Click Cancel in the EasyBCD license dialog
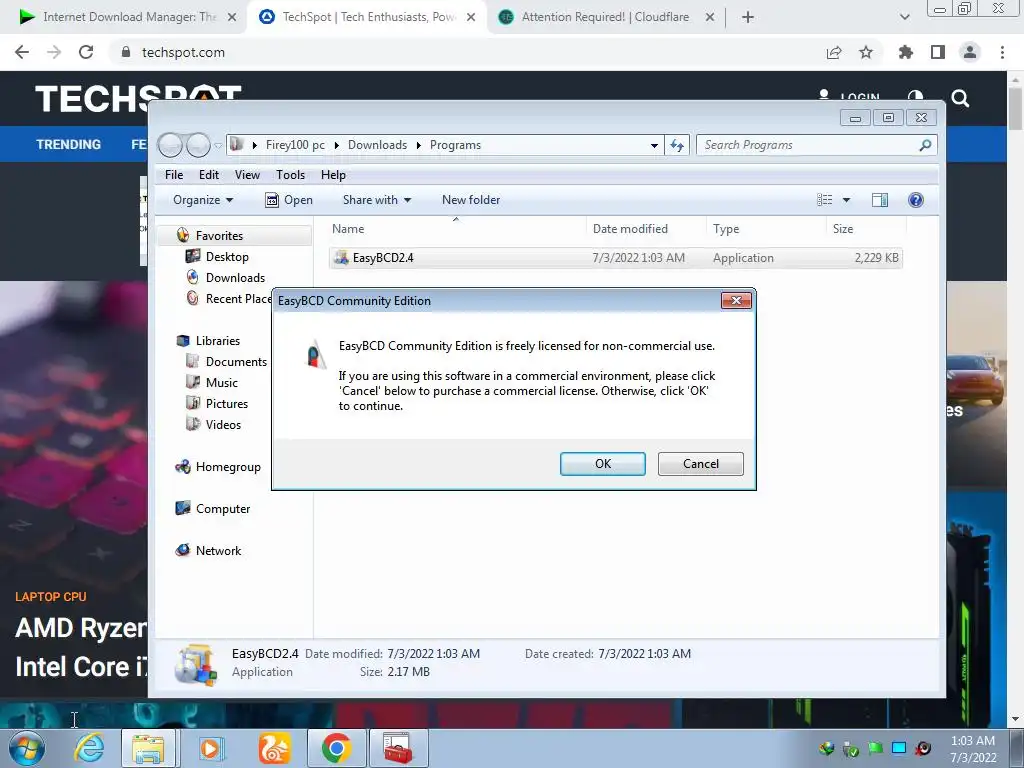1024x768 pixels. [700, 464]
